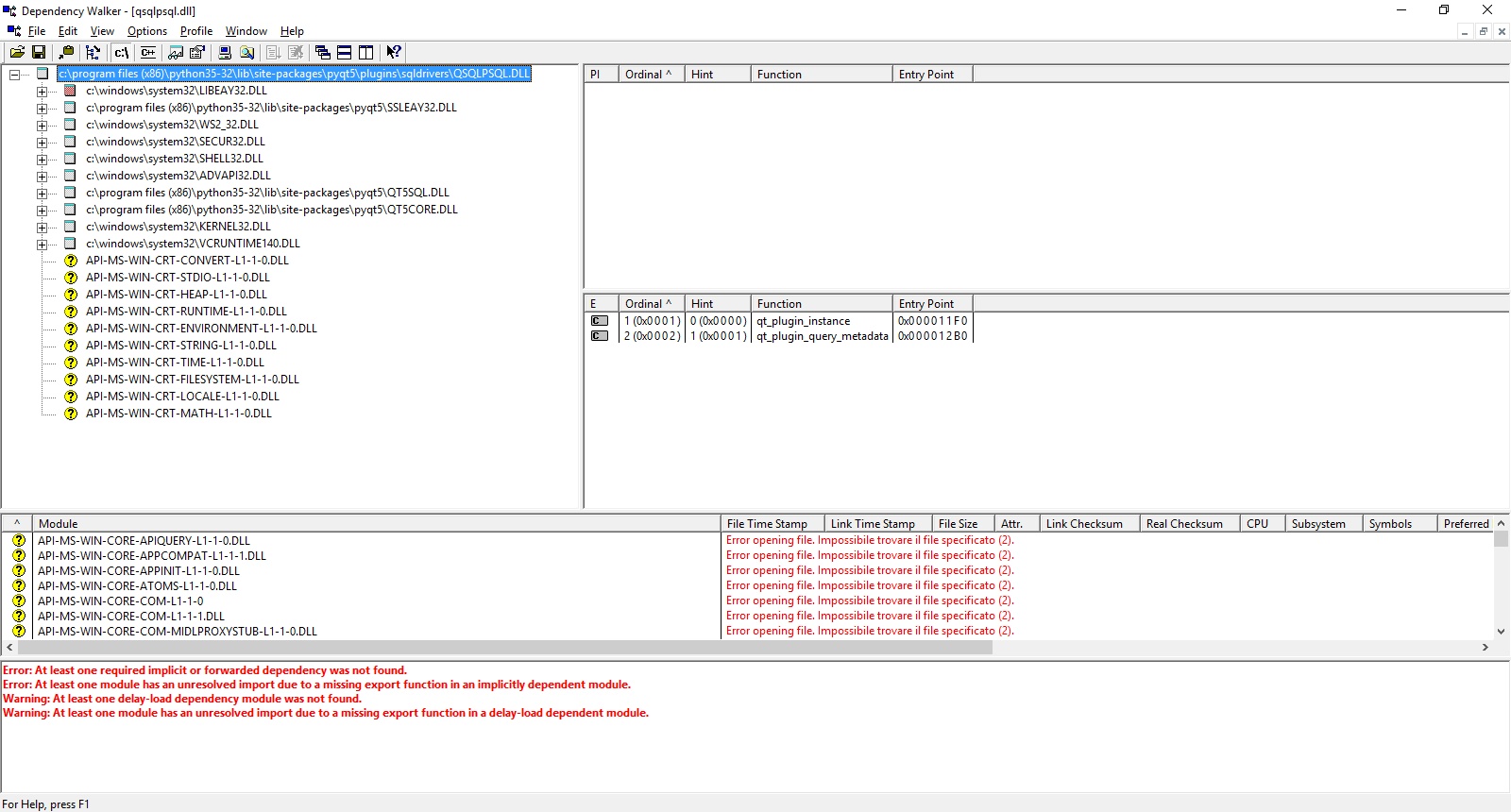Expand the QT5CORE.DLL tree node
Screen dimensions: 1511x812
pyautogui.click(x=42, y=211)
